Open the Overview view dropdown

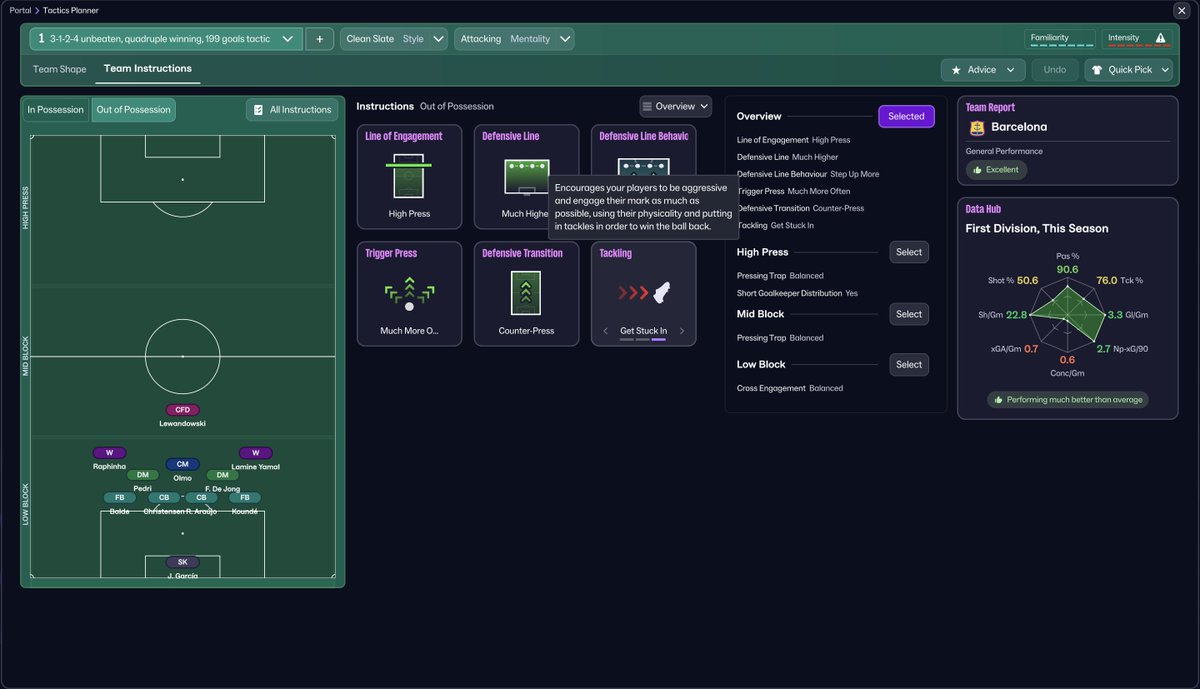point(675,106)
